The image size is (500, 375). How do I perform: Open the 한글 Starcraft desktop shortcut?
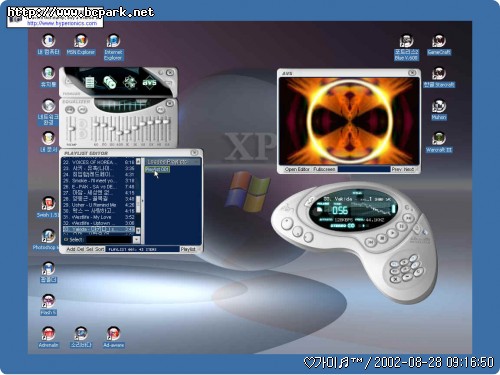(x=439, y=77)
